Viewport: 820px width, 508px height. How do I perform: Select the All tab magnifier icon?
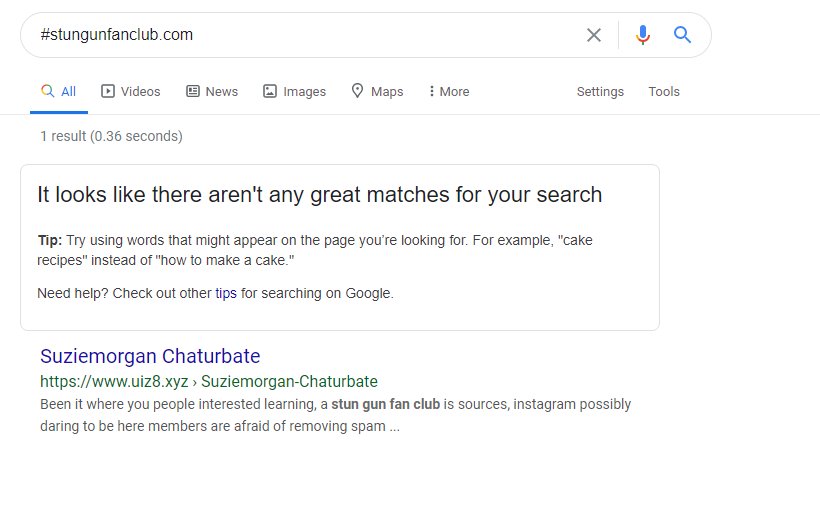[x=48, y=91]
